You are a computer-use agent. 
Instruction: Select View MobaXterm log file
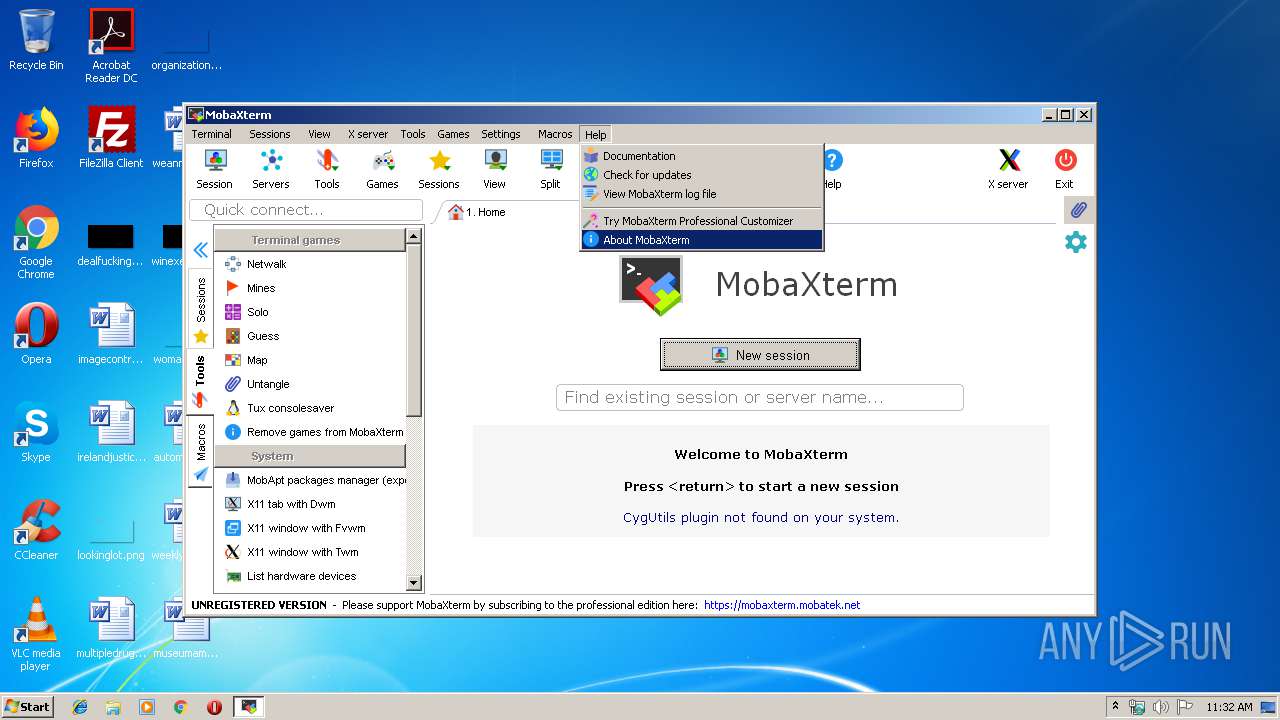point(702,194)
